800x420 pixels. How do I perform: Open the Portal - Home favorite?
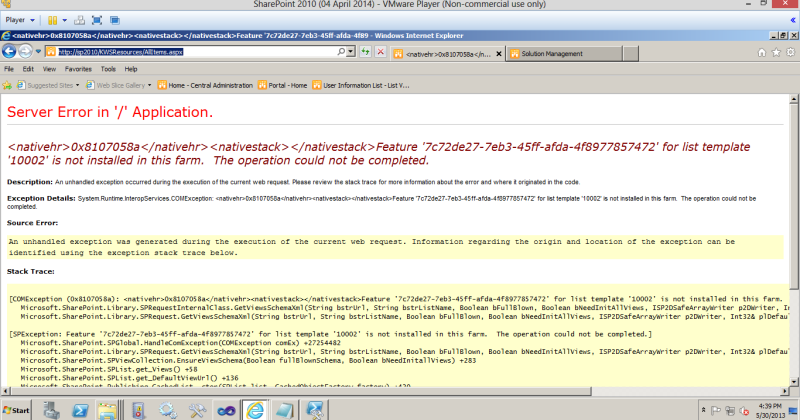[x=283, y=85]
